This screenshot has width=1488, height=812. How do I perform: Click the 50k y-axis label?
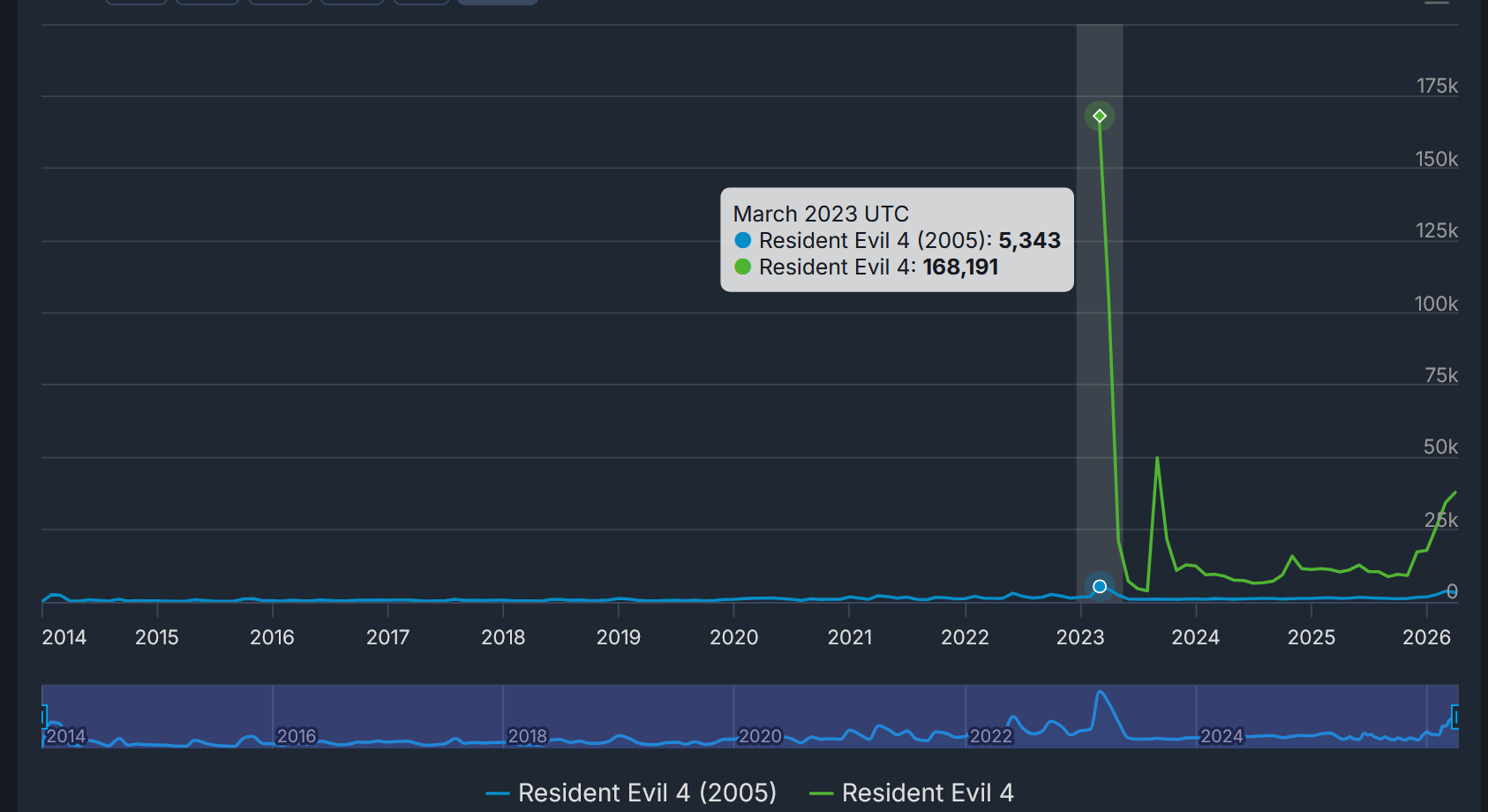point(1440,447)
